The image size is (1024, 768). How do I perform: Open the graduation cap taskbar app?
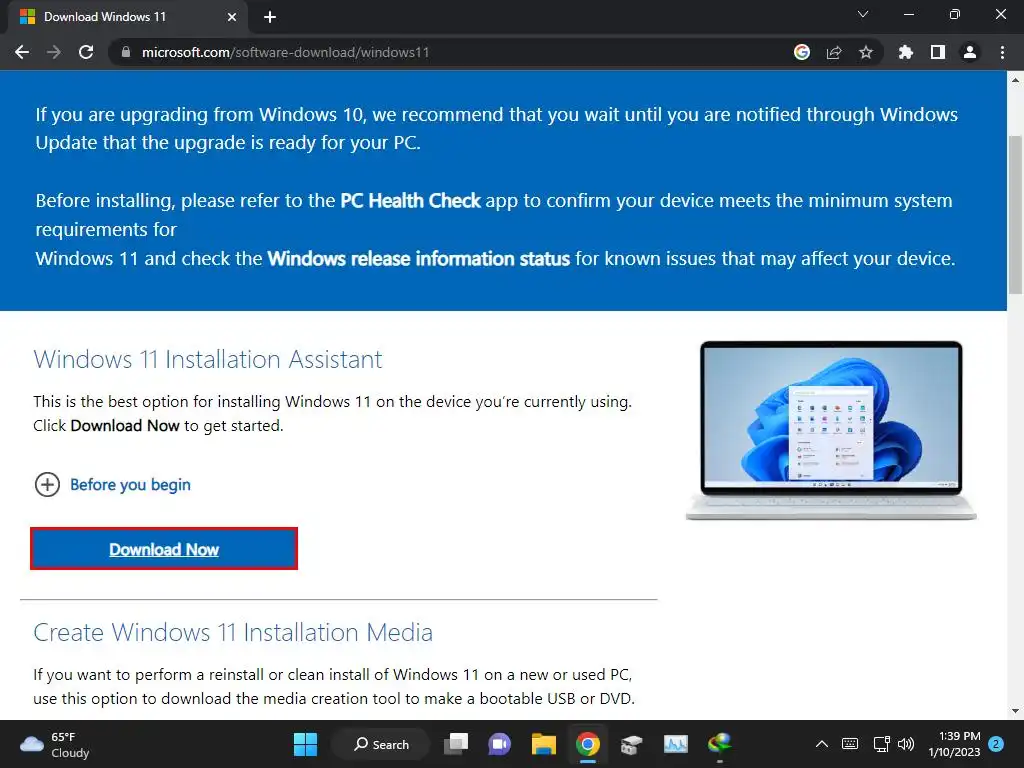point(632,744)
